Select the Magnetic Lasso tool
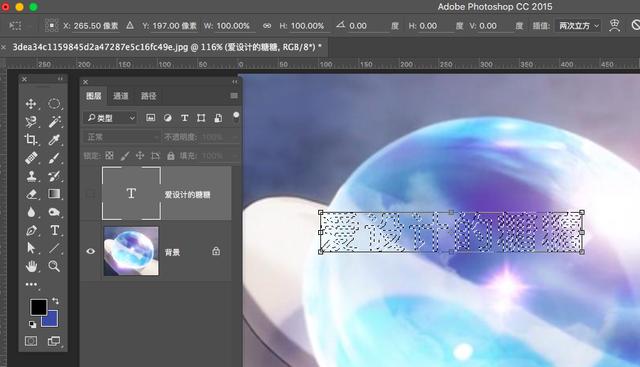 pyautogui.click(x=31, y=121)
